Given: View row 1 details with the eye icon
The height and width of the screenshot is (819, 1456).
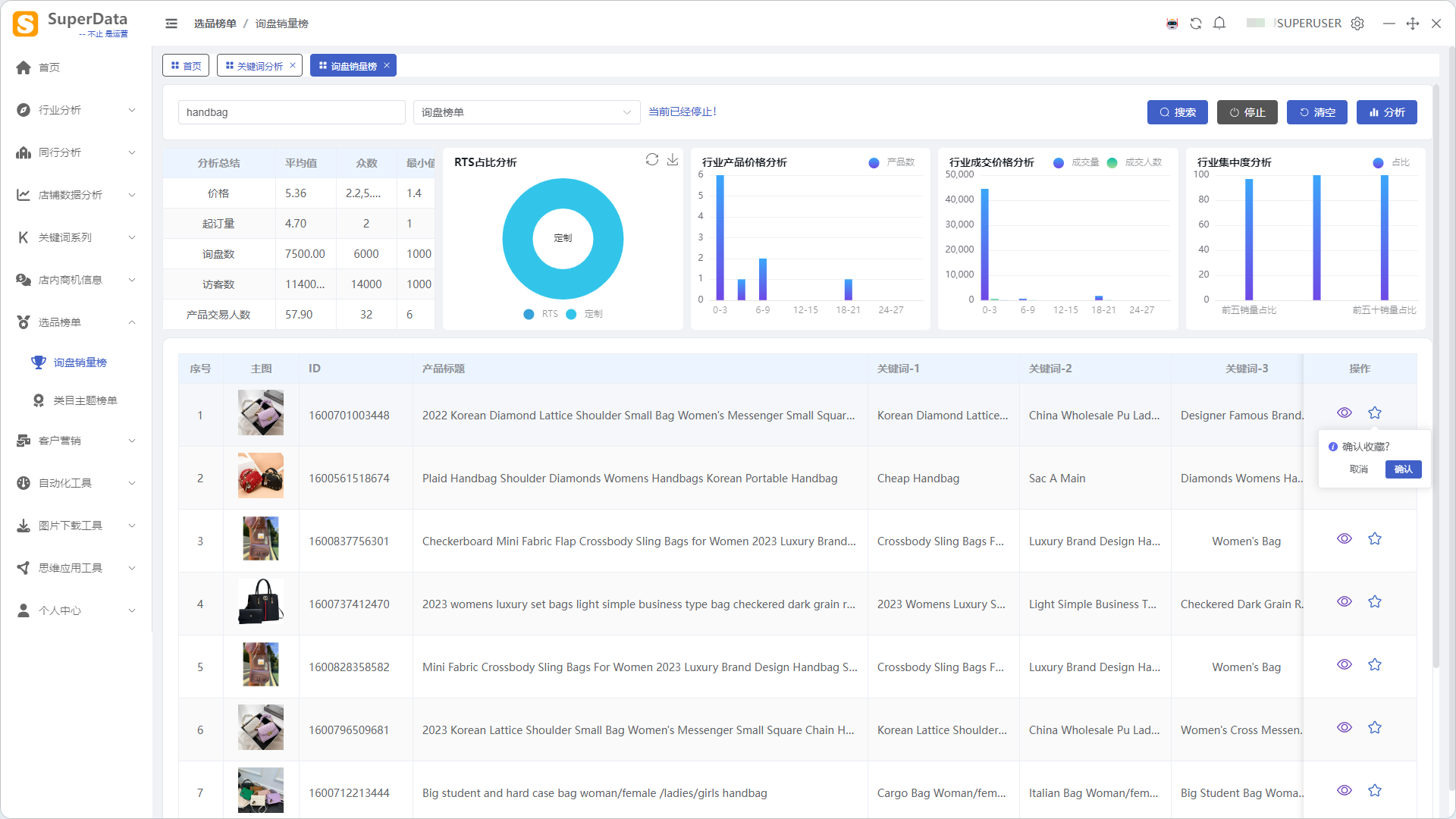Looking at the screenshot, I should pyautogui.click(x=1345, y=413).
